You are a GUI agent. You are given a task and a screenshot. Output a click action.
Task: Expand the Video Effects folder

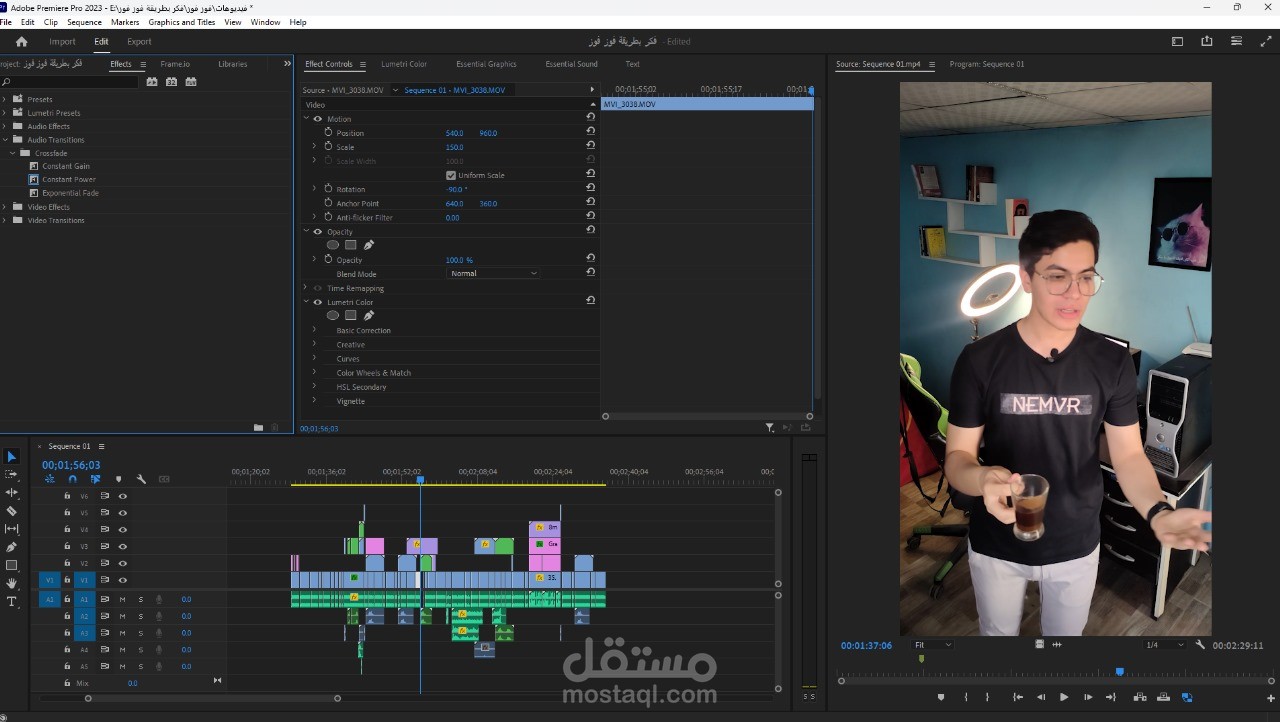pos(4,207)
